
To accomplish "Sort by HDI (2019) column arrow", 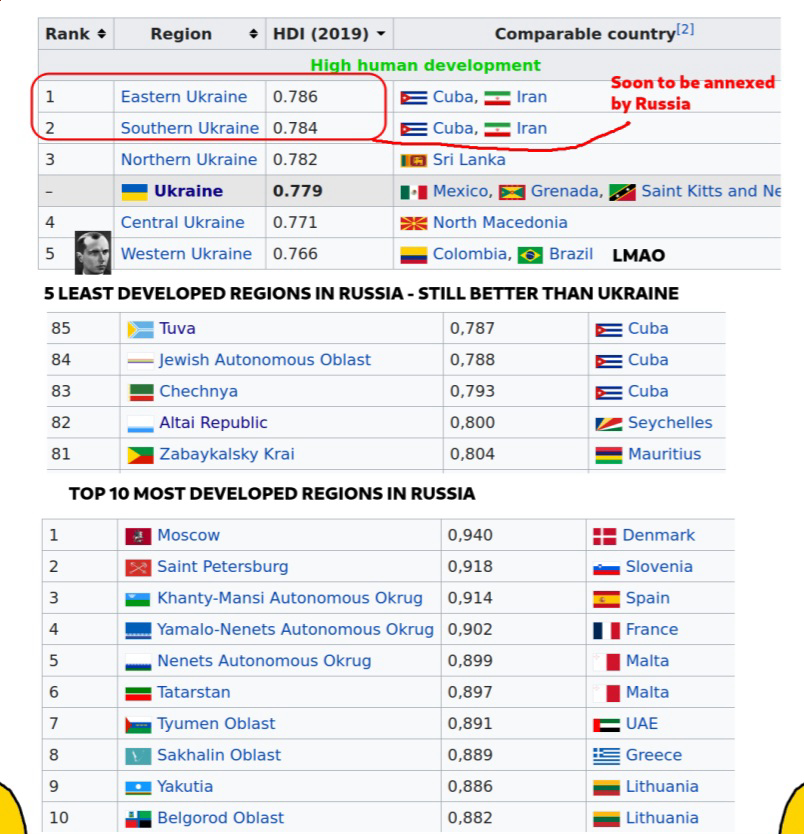I will point(381,34).
